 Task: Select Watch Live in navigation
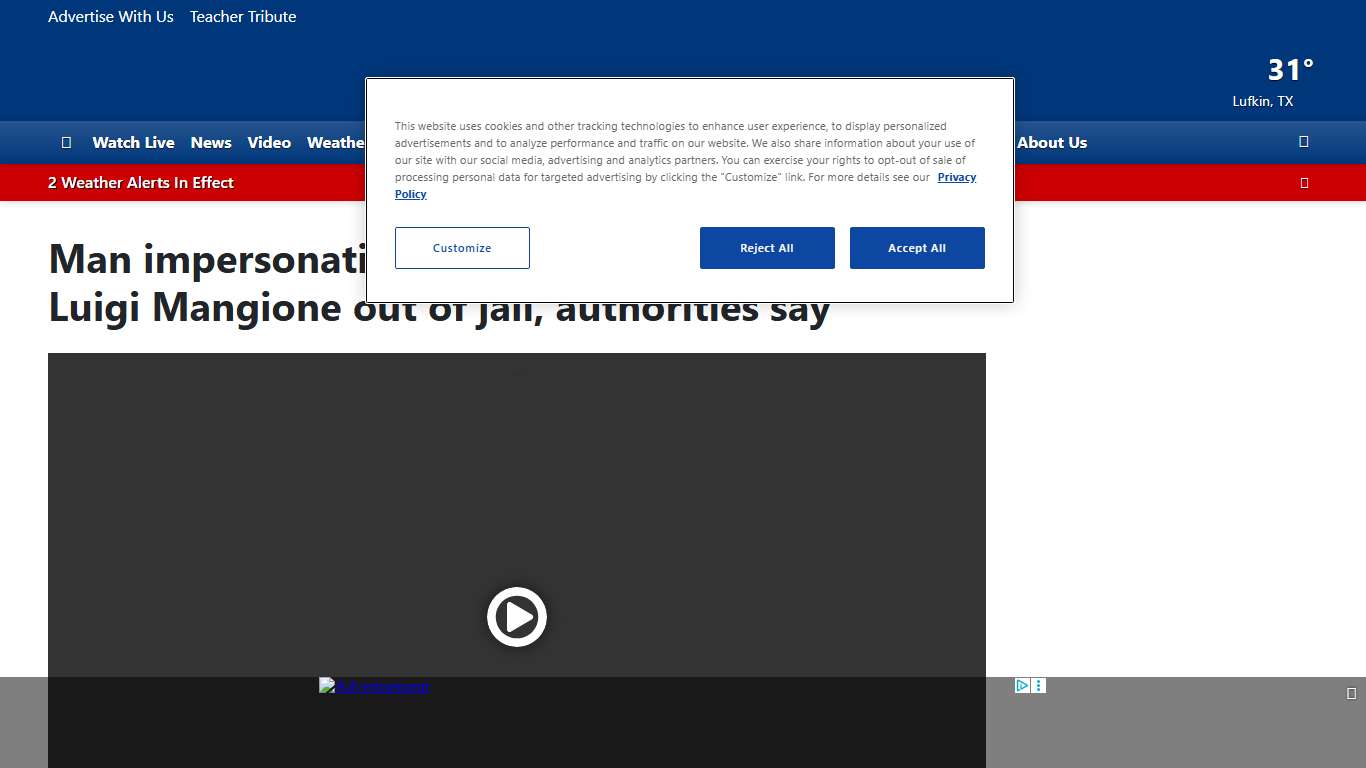pos(133,143)
